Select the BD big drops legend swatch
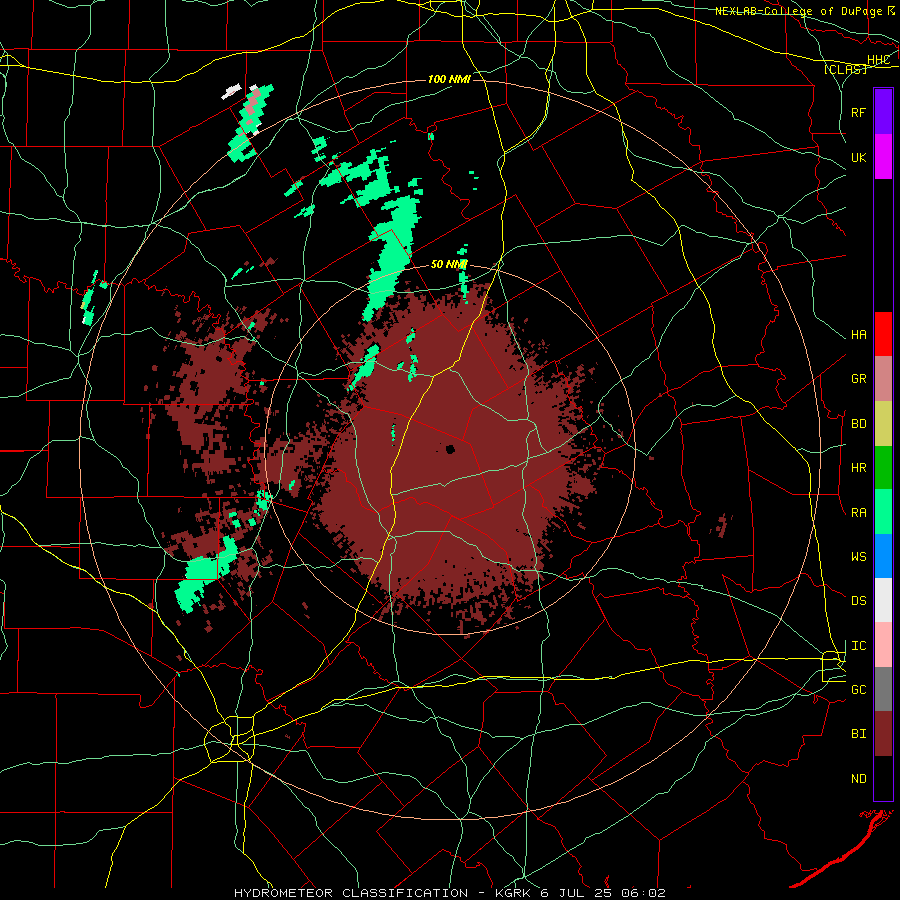The height and width of the screenshot is (900, 900). click(883, 424)
